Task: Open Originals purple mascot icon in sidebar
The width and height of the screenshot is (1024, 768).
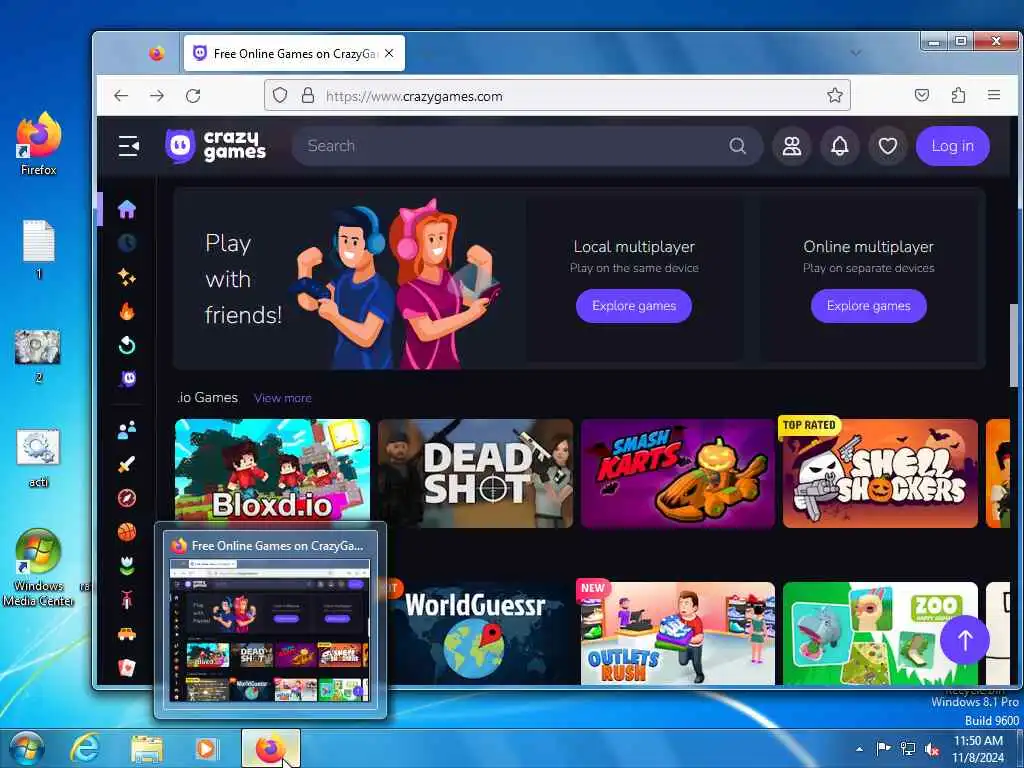Action: [x=127, y=379]
